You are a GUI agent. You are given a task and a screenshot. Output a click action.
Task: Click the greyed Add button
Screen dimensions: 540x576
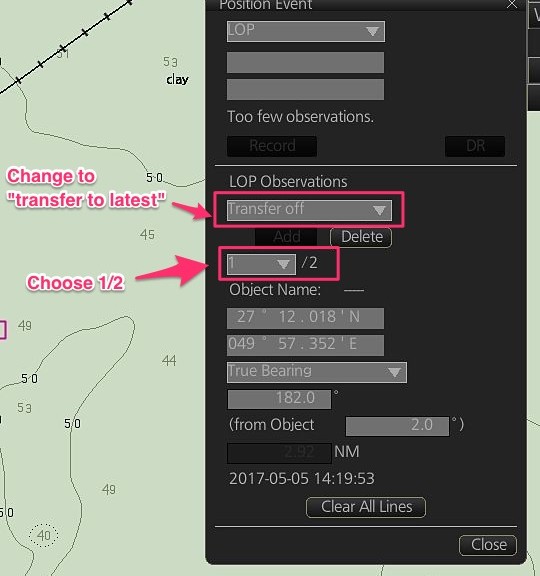[x=286, y=237]
